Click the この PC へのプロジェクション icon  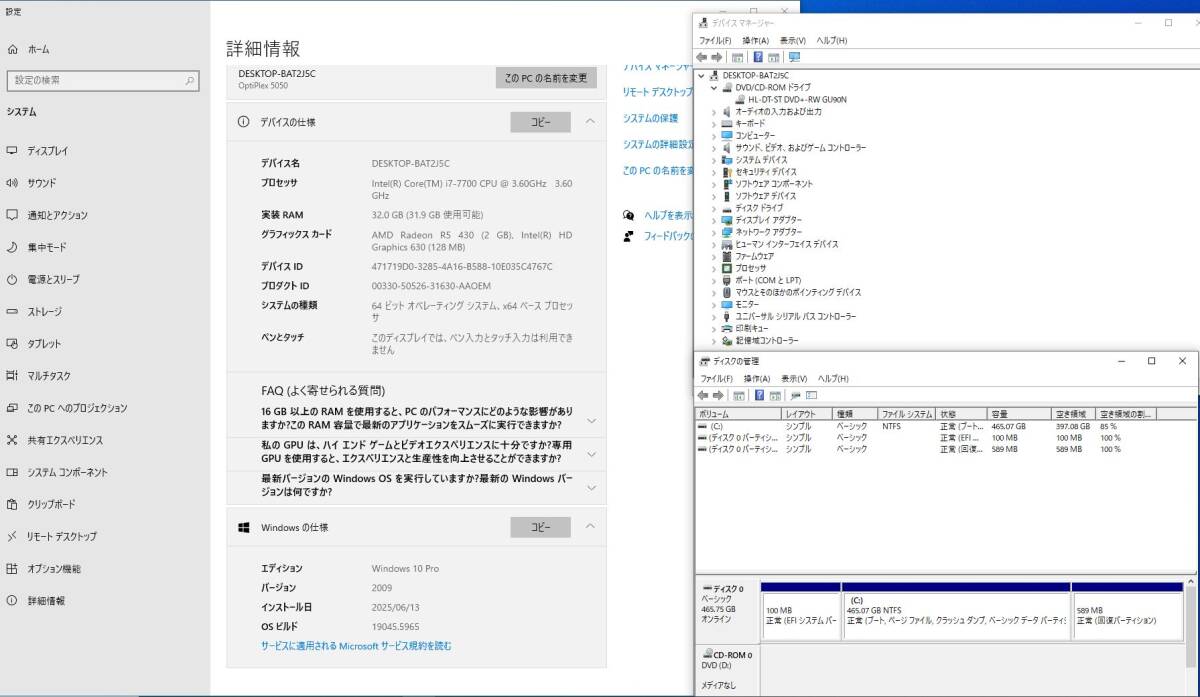tap(12, 408)
